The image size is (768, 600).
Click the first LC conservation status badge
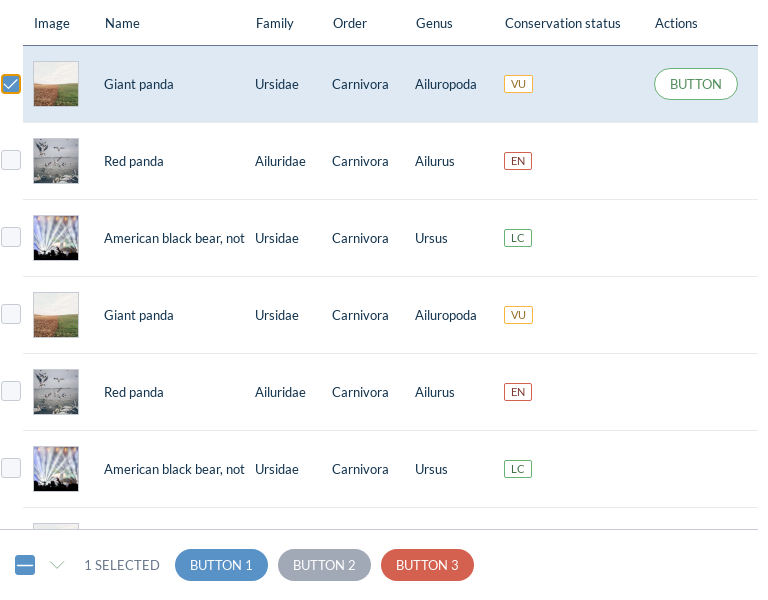[518, 238]
